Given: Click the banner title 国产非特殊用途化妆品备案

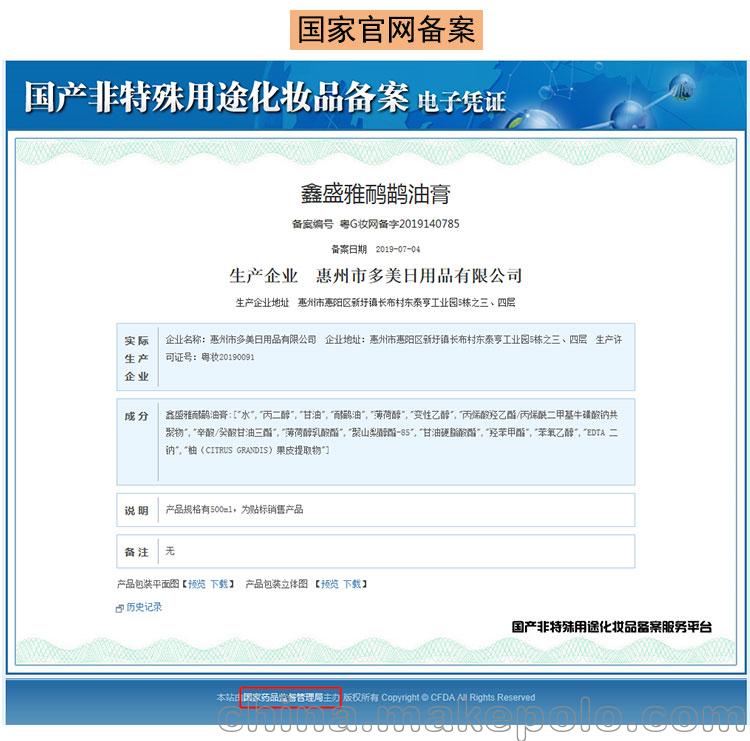Looking at the screenshot, I should (216, 97).
